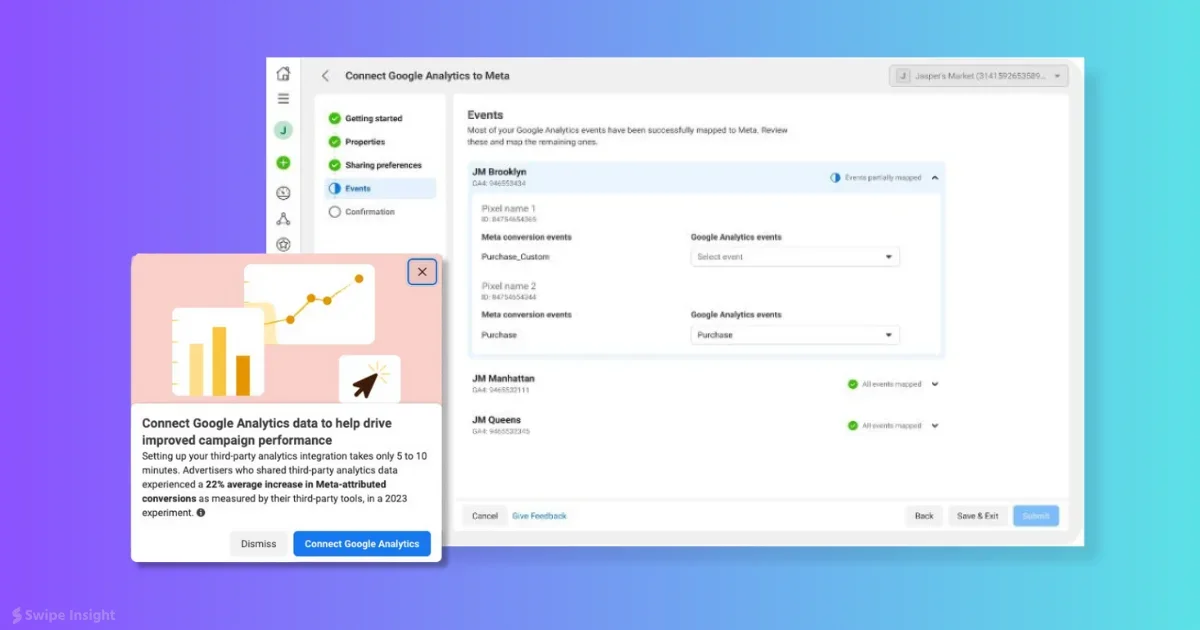Click the JM Manhattan property title

pos(503,379)
